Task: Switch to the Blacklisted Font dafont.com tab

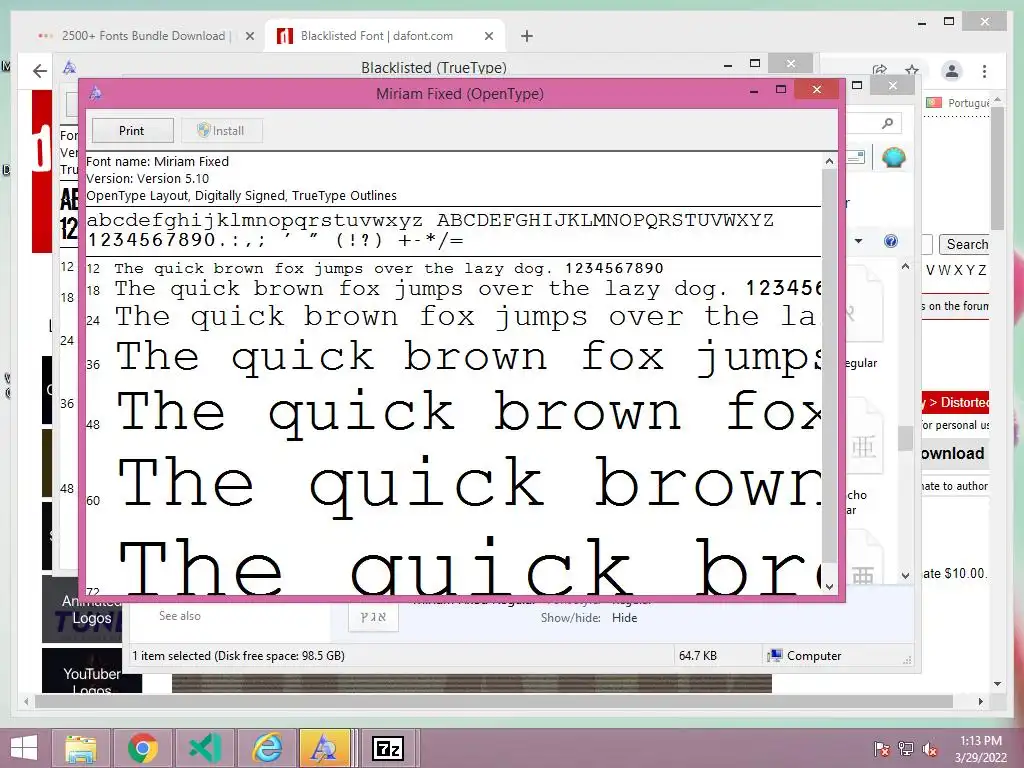Action: pyautogui.click(x=385, y=36)
